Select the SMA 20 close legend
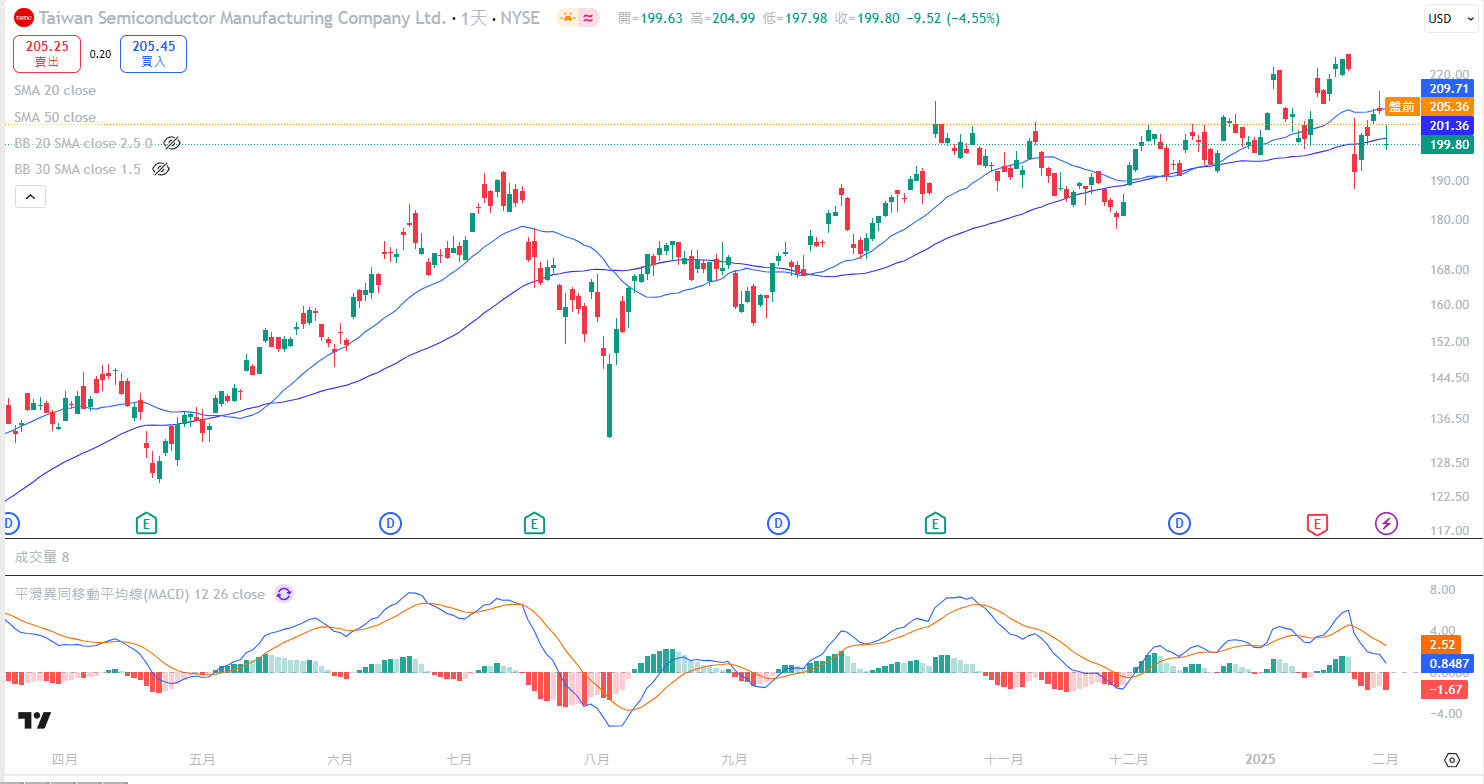 click(55, 90)
